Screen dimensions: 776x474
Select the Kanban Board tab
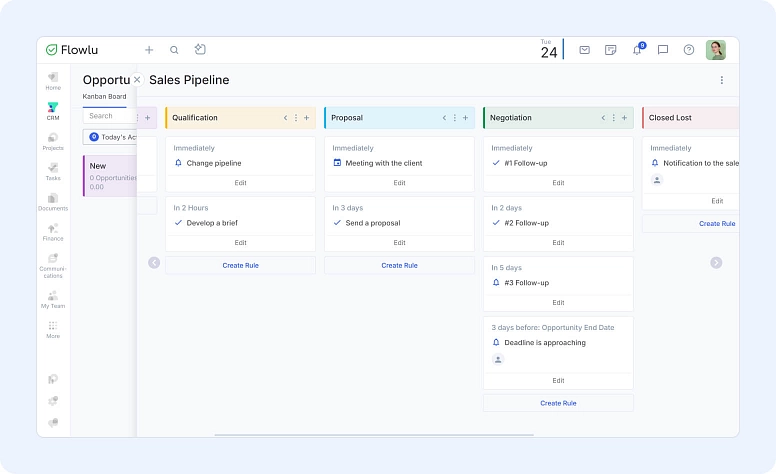(x=103, y=96)
